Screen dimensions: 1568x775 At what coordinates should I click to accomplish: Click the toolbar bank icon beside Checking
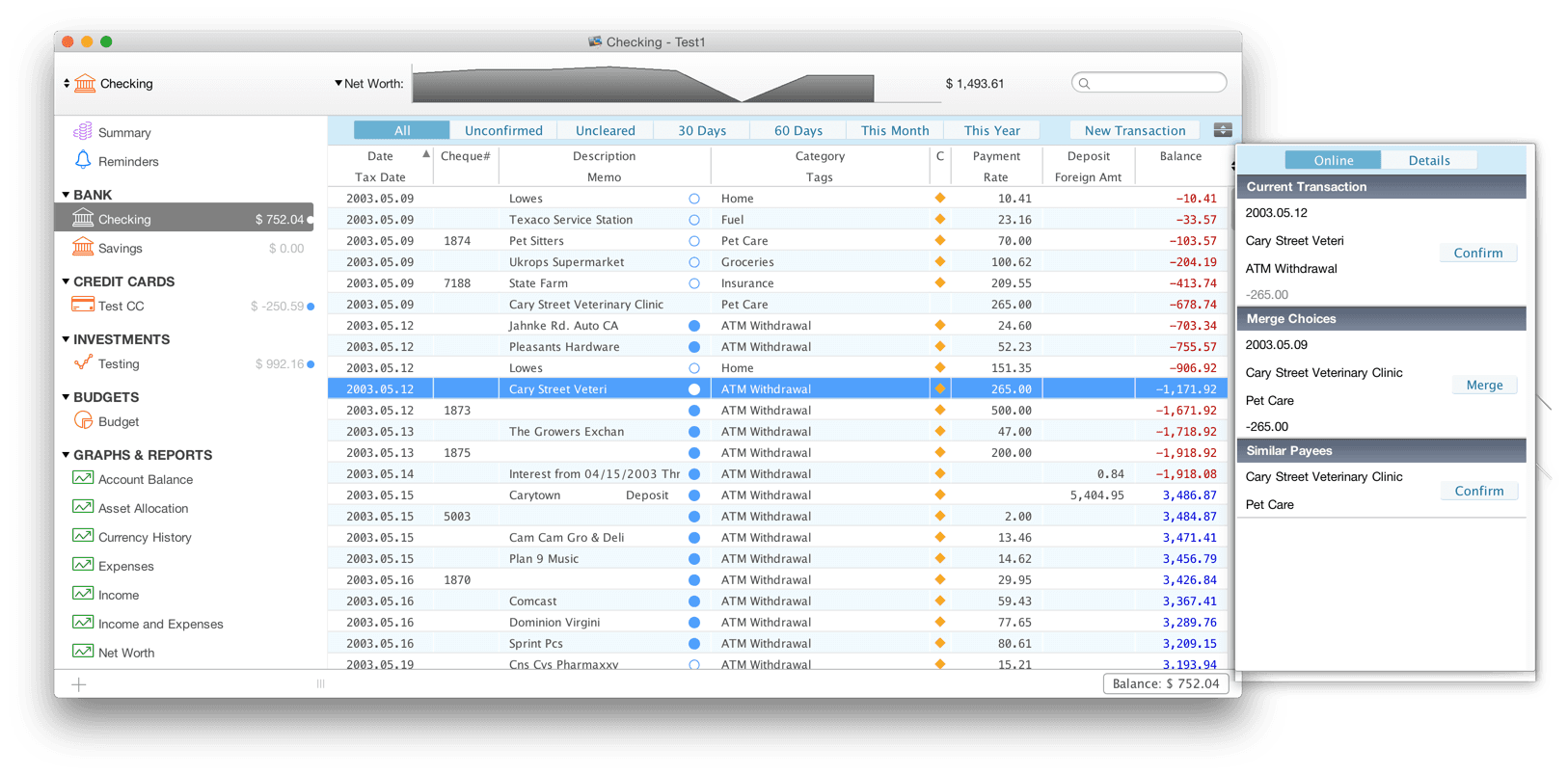point(85,83)
